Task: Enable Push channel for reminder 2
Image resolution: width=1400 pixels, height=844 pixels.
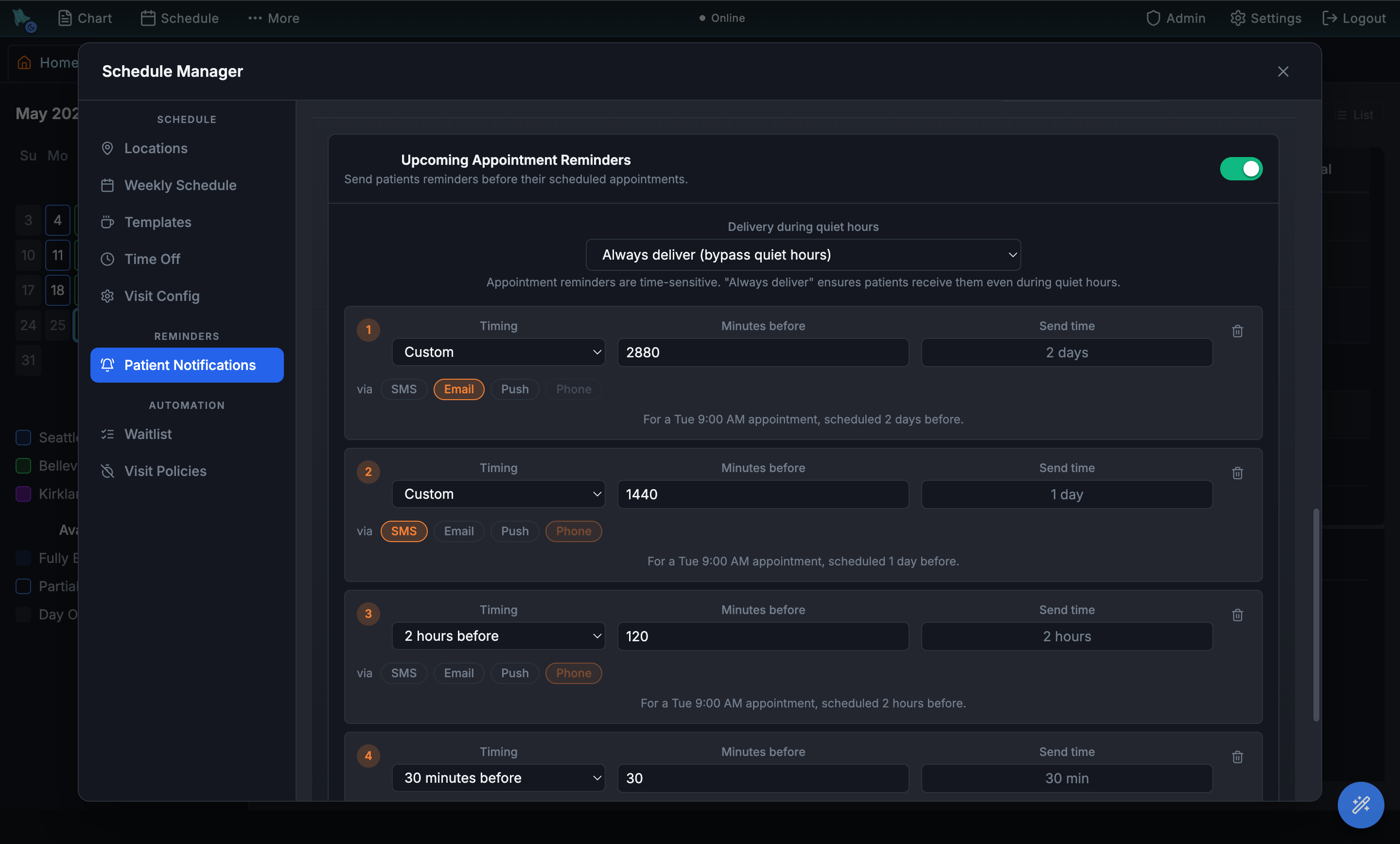Action: (514, 531)
